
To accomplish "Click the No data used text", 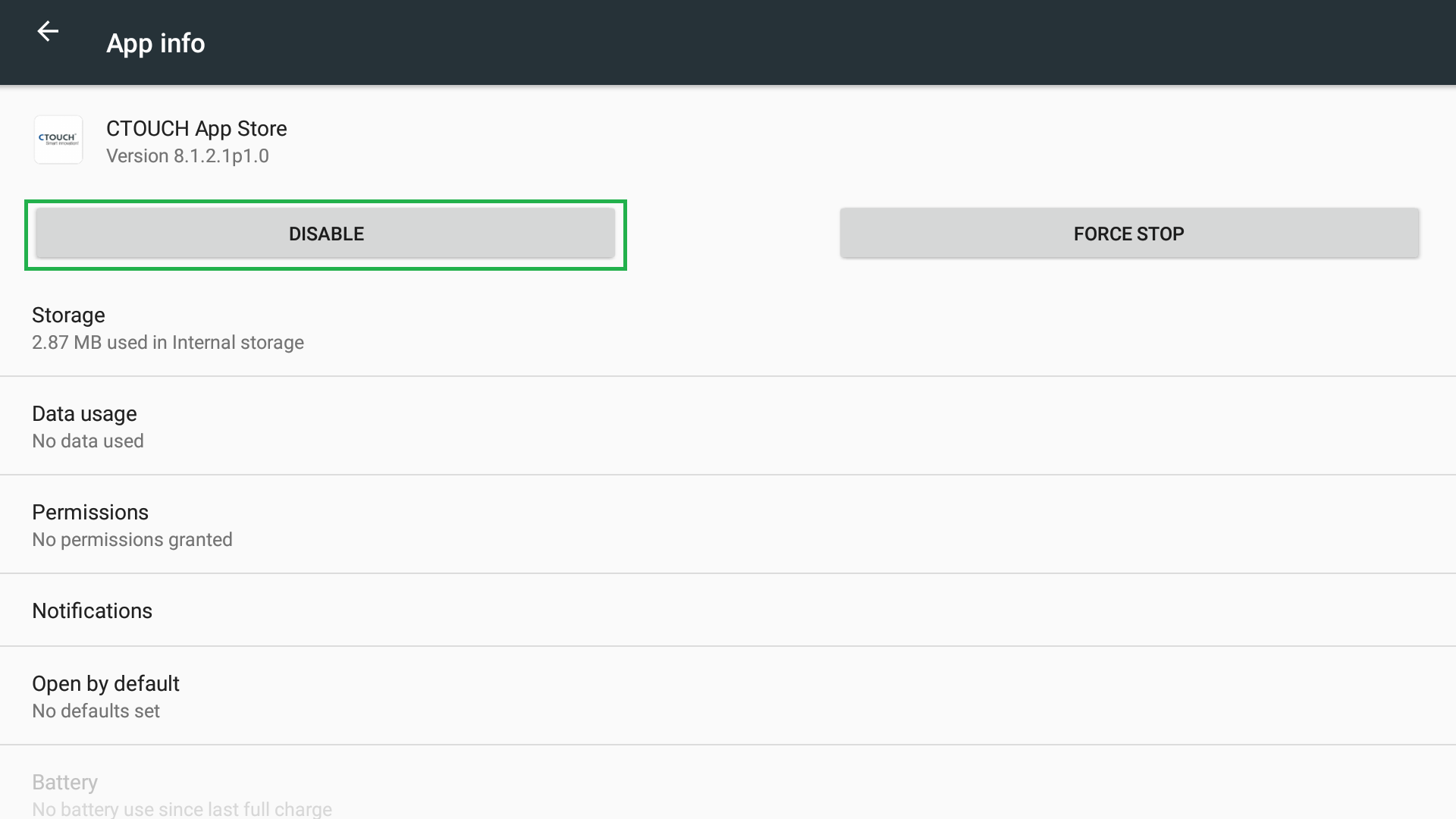I will pos(88,441).
